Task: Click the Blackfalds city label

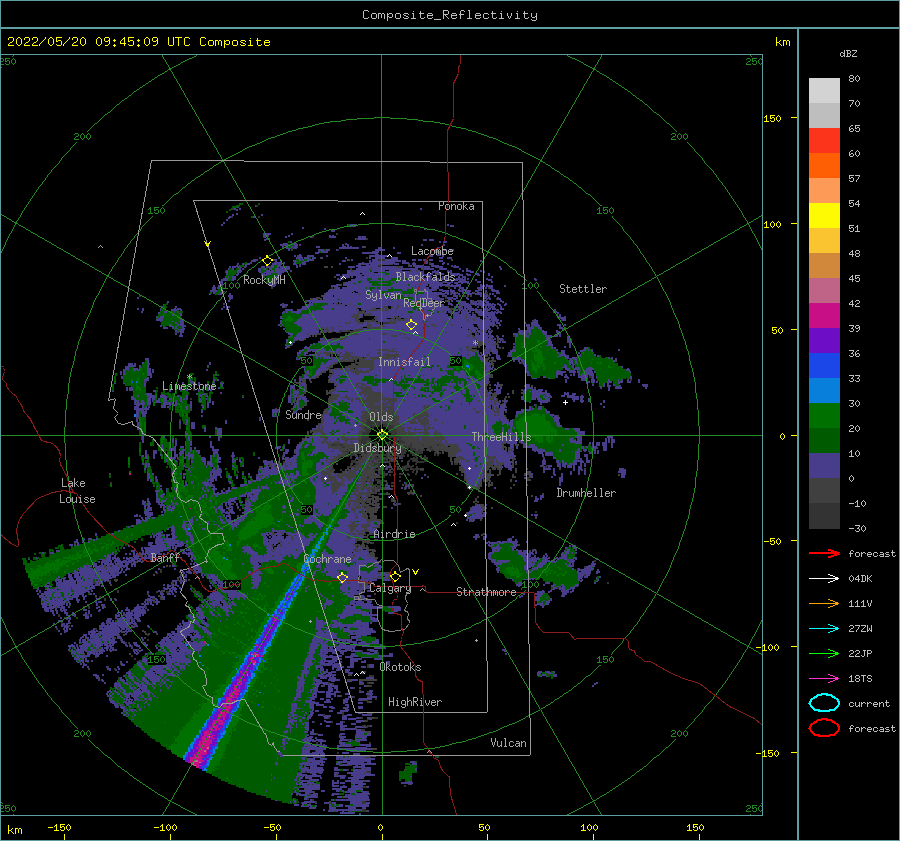Action: point(425,277)
